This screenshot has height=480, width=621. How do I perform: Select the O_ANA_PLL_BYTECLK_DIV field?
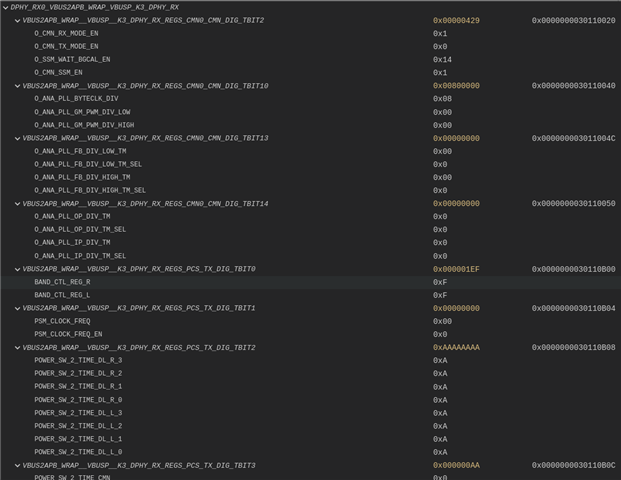coord(76,99)
